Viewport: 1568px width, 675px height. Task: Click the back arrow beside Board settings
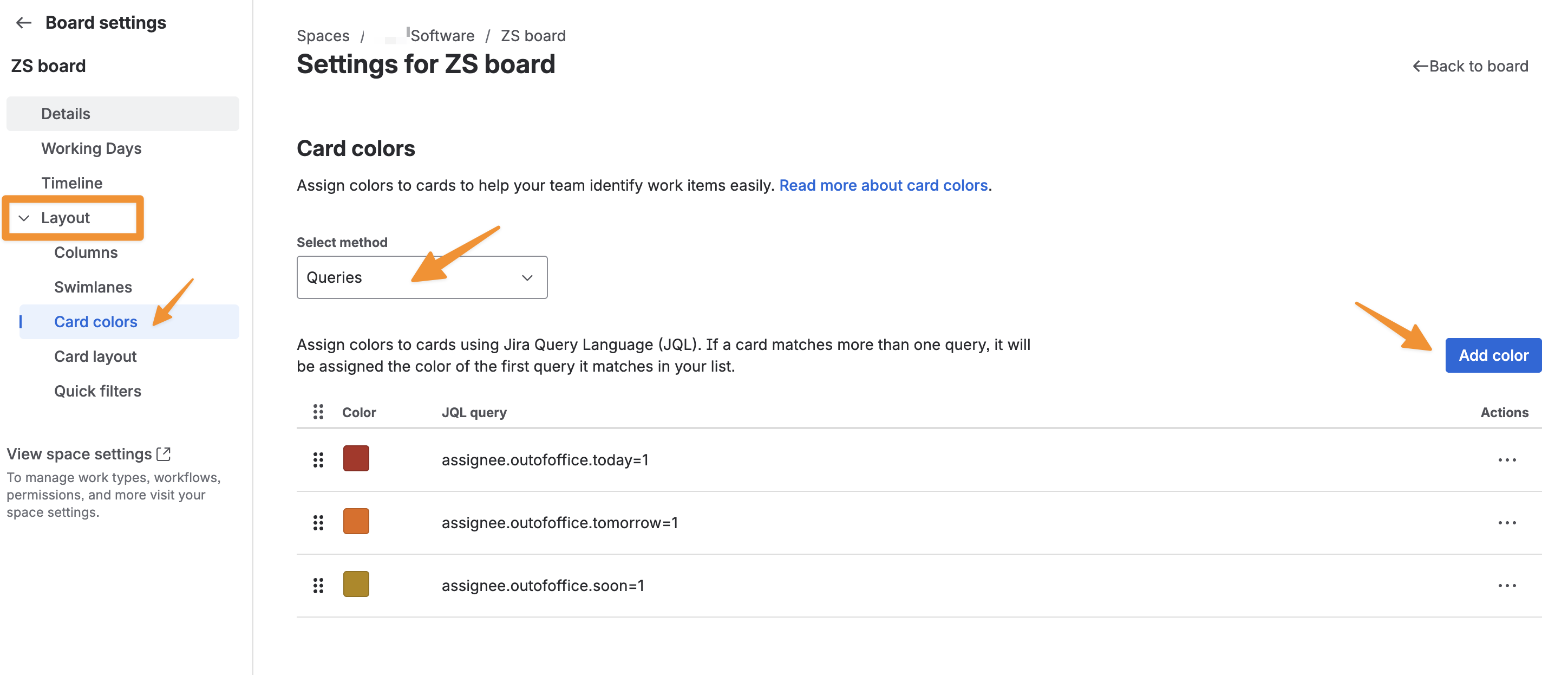point(24,23)
